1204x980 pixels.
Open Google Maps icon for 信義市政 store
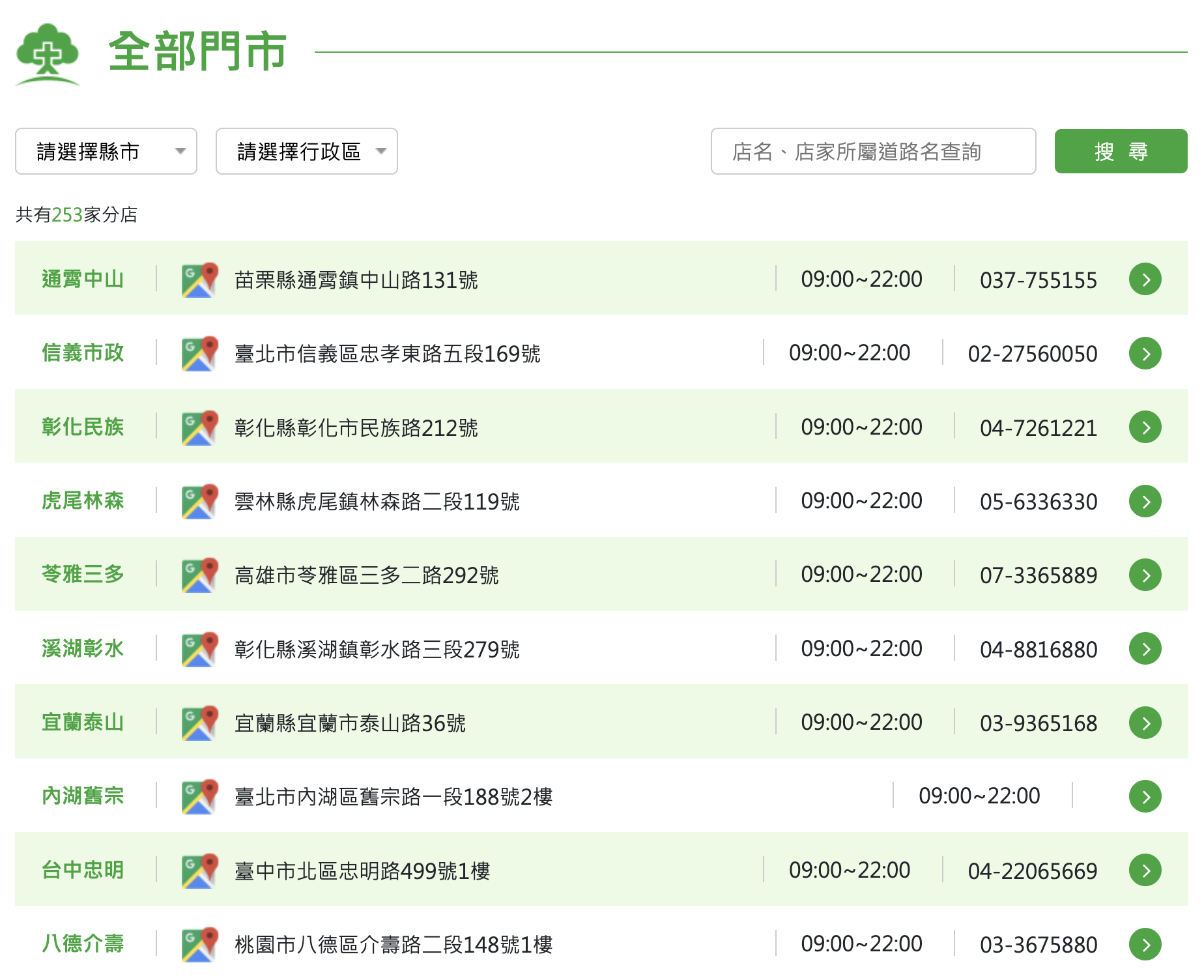point(199,354)
